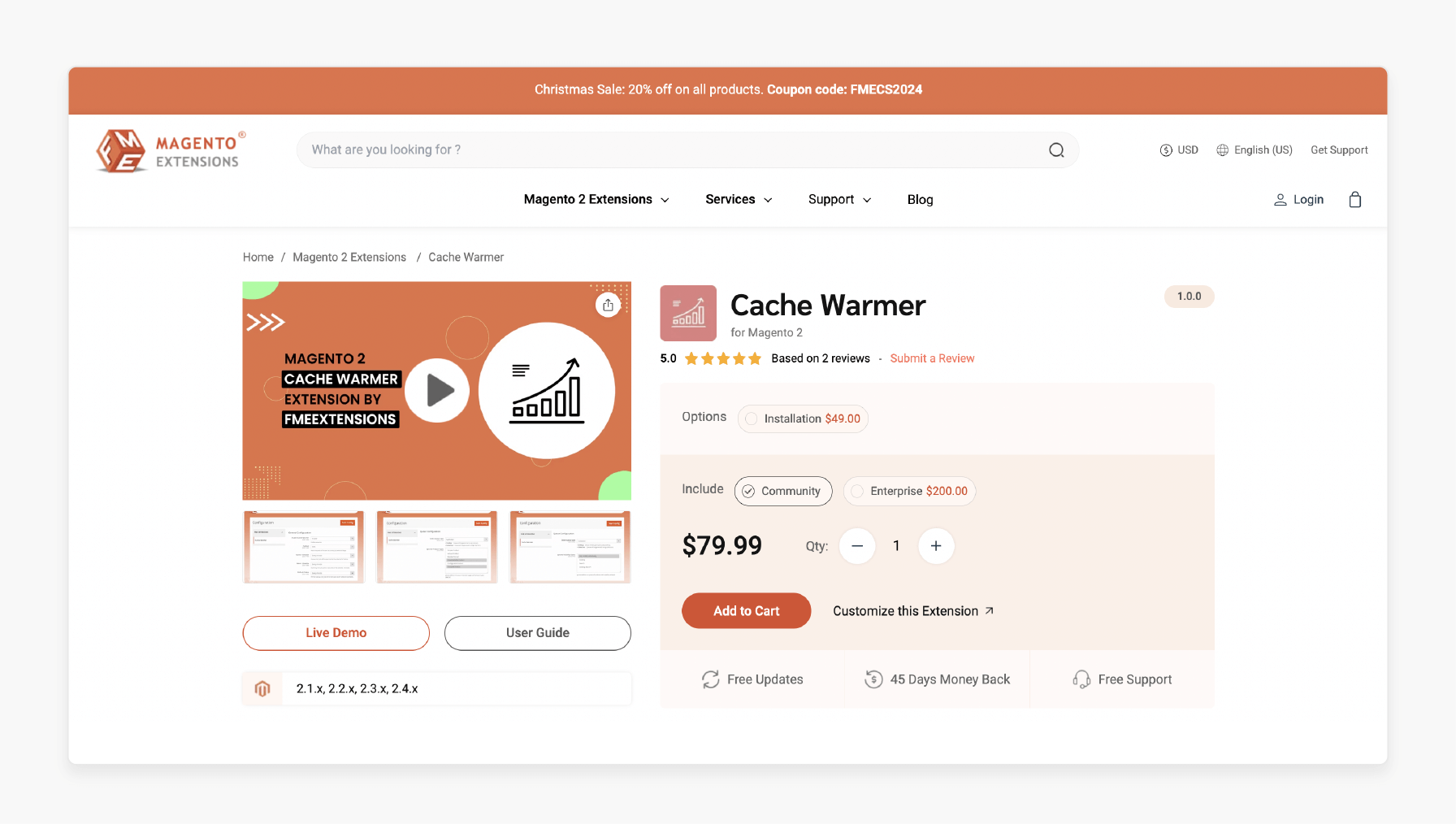
Task: Click the coupon code FMECS2024 banner text
Action: pyautogui.click(x=845, y=90)
